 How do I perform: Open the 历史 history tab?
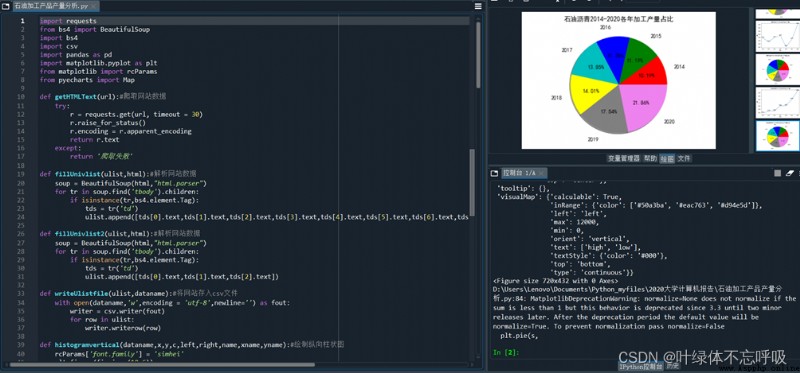coord(673,366)
